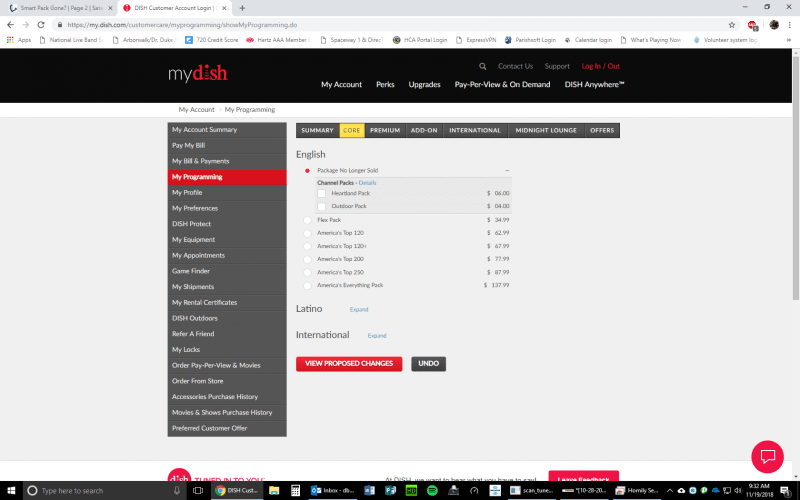This screenshot has height=500, width=800.
Task: Click the 720 Credit Score bookmark
Action: point(211,40)
